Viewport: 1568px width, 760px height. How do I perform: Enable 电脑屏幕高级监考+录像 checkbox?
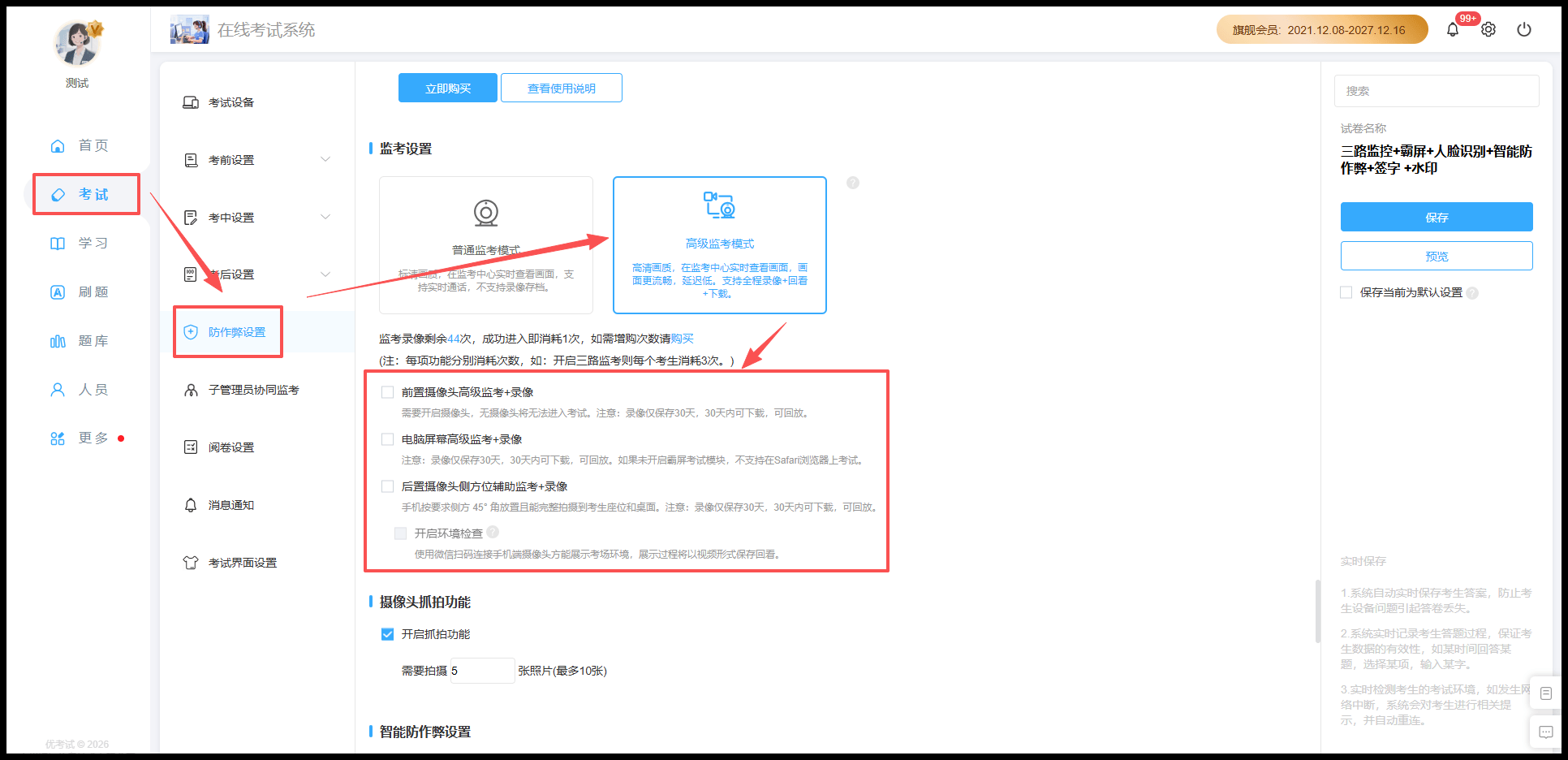(388, 439)
